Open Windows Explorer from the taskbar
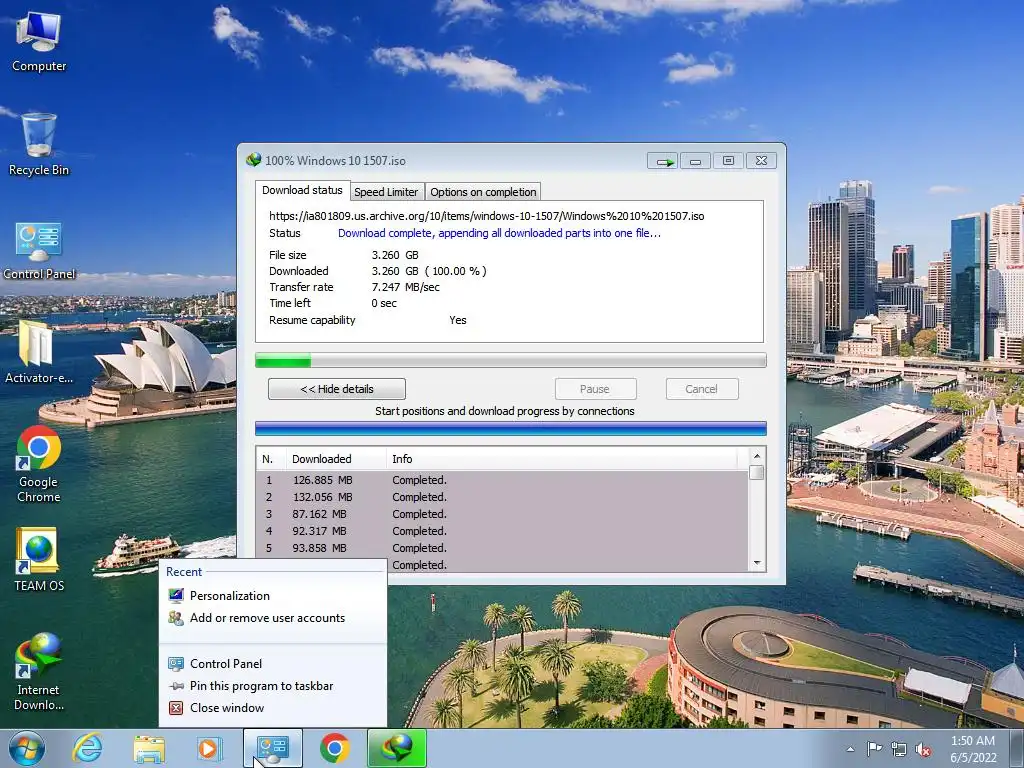The image size is (1024, 768). [149, 748]
